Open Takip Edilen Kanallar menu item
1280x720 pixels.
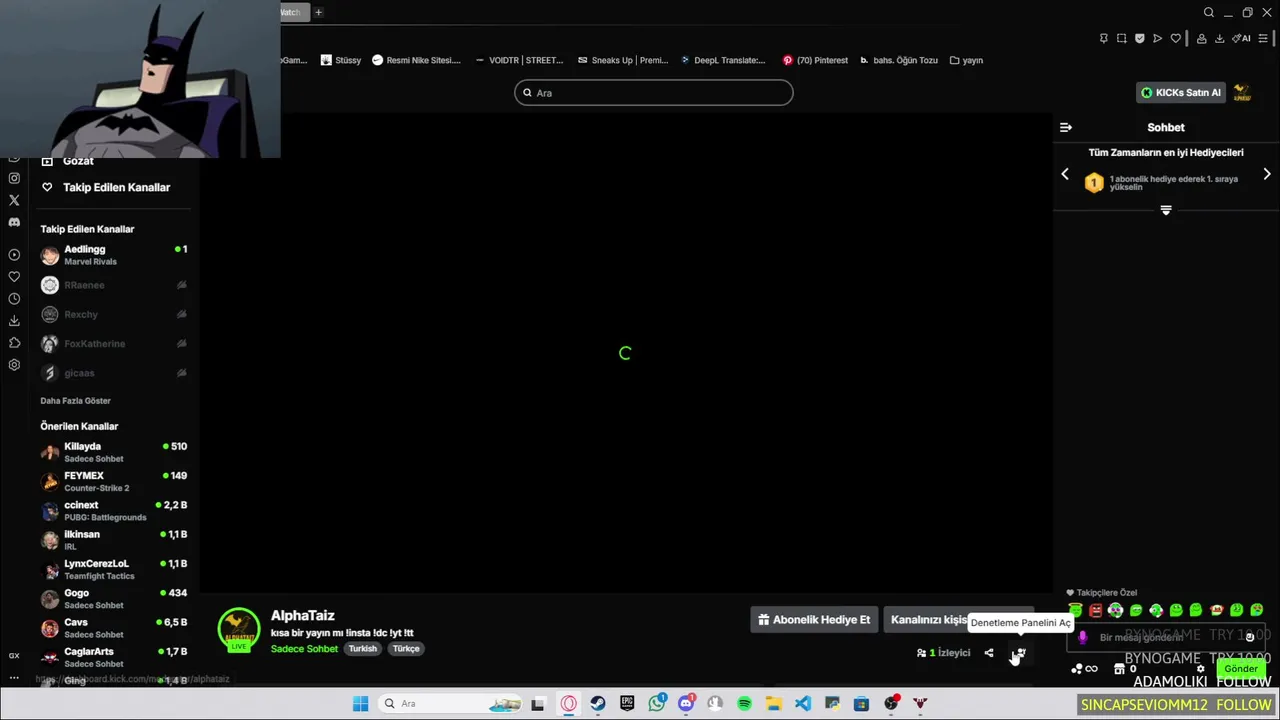(106, 187)
